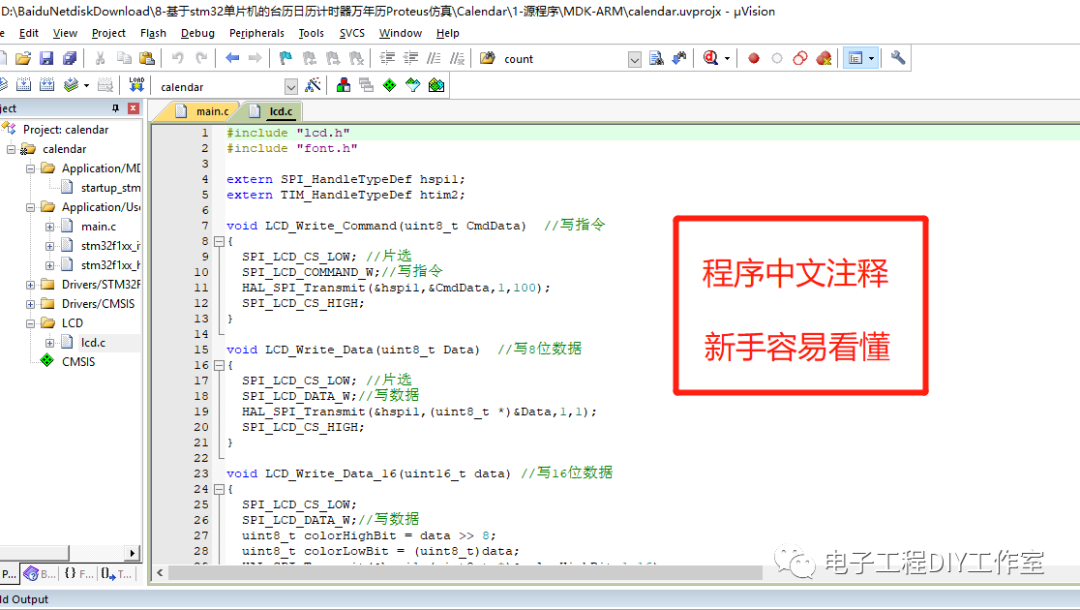Screen dimensions: 1080x610
Task: Select lcd.c in the project tree
Action: (x=93, y=342)
